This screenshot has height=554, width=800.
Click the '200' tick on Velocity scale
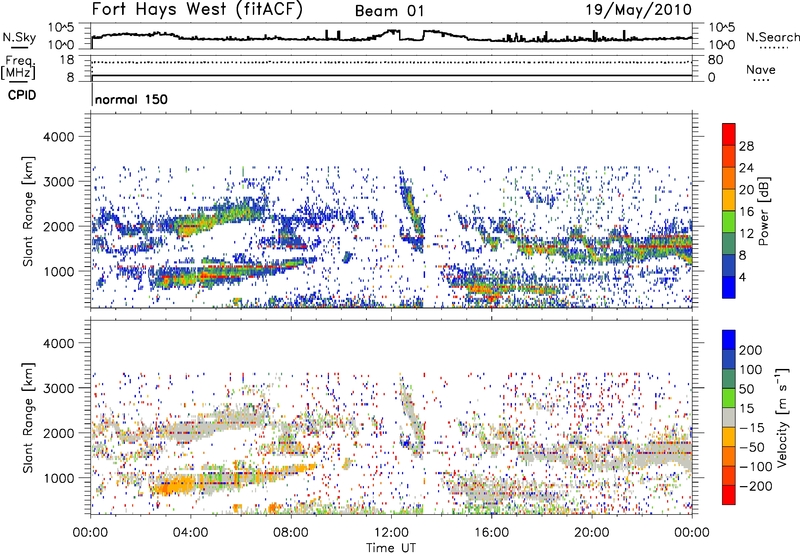tap(751, 350)
